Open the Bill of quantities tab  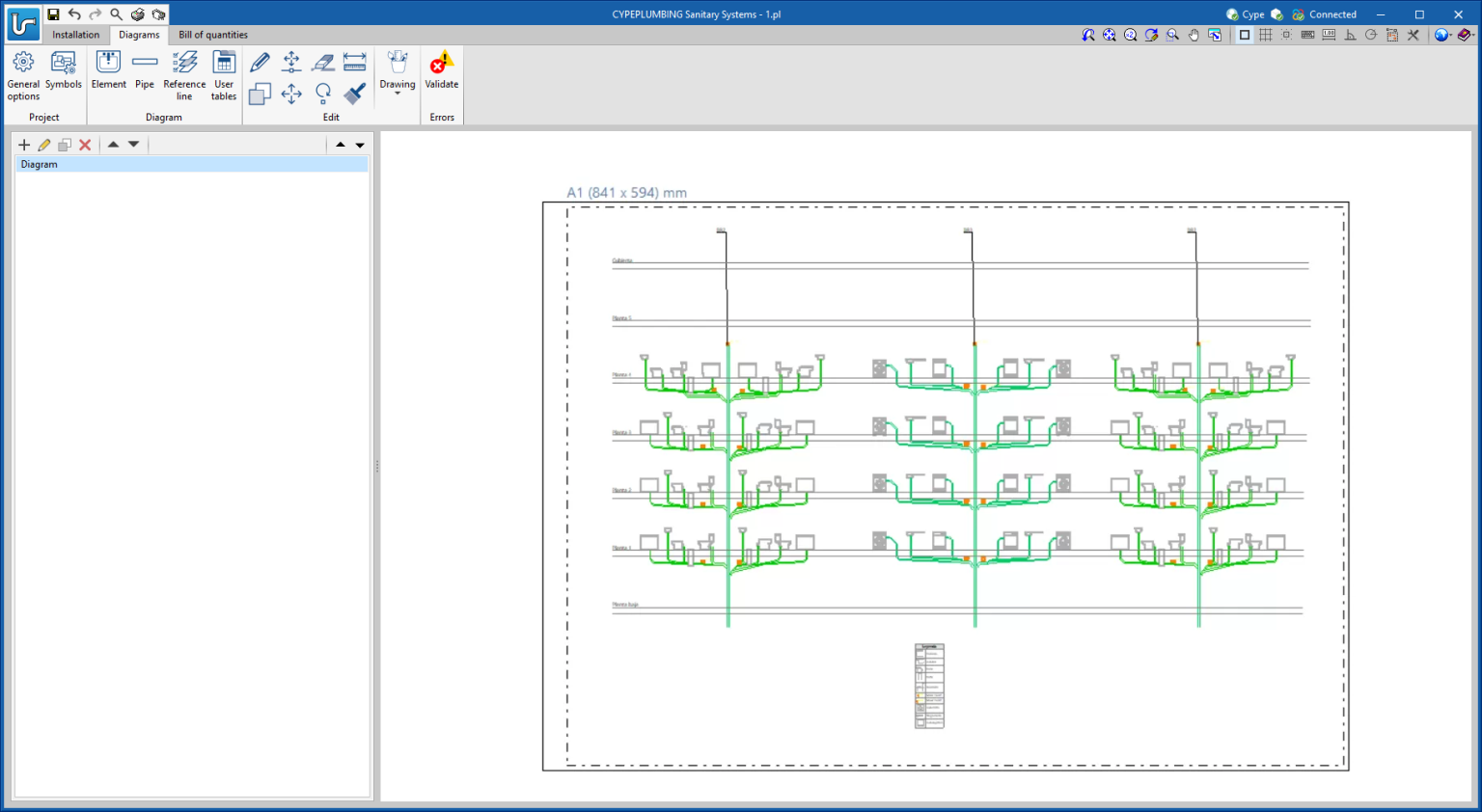click(x=213, y=35)
